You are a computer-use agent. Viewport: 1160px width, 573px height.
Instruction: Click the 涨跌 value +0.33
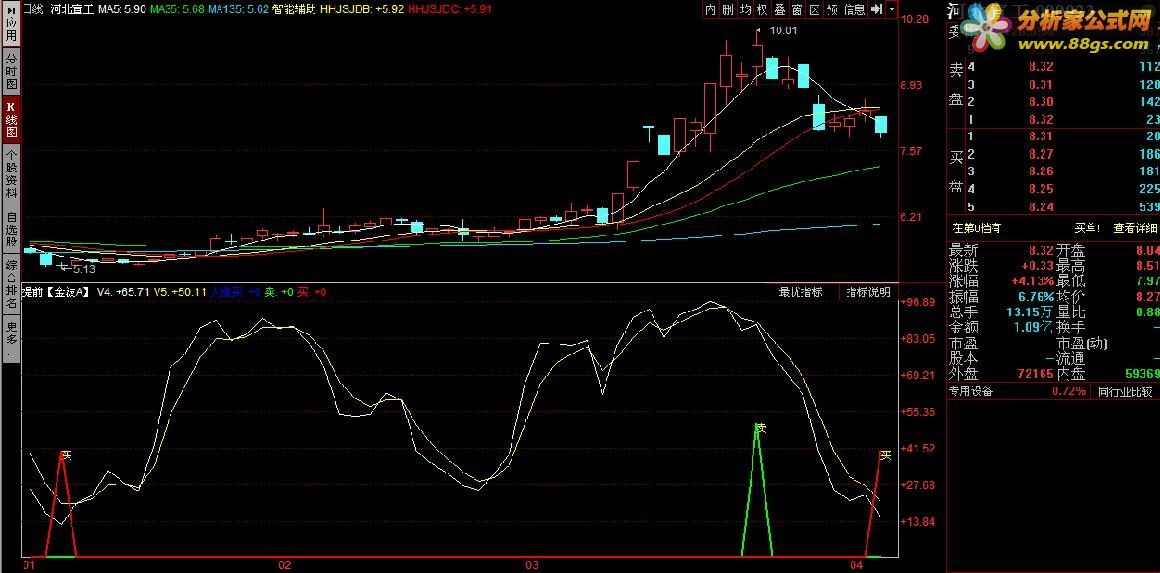[1036, 265]
